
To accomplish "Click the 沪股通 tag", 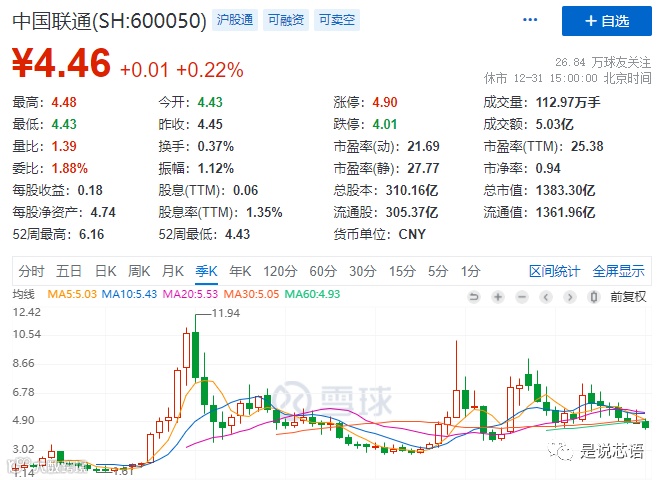I will coord(235,20).
